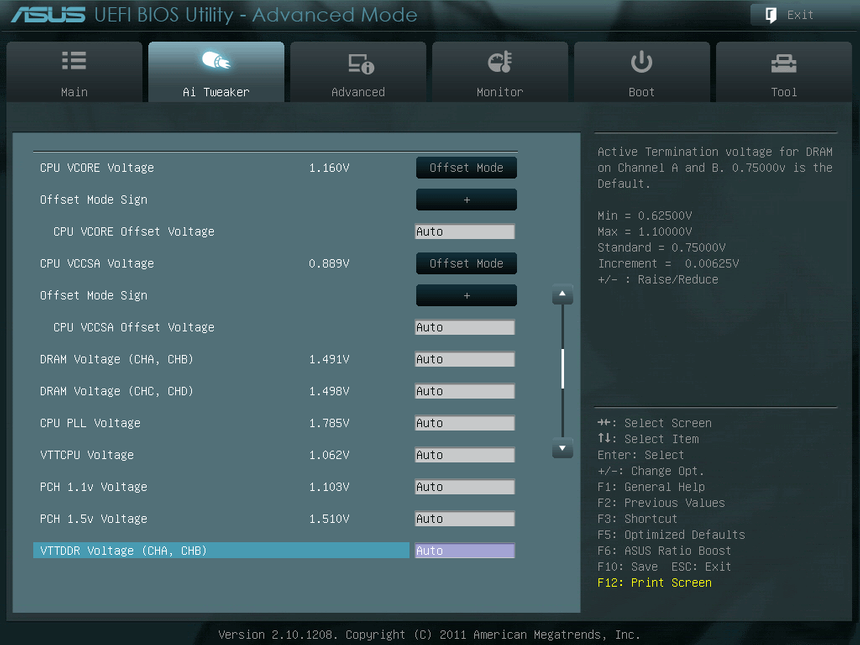The image size is (860, 645).
Task: Switch to the Boot tab
Action: (641, 71)
